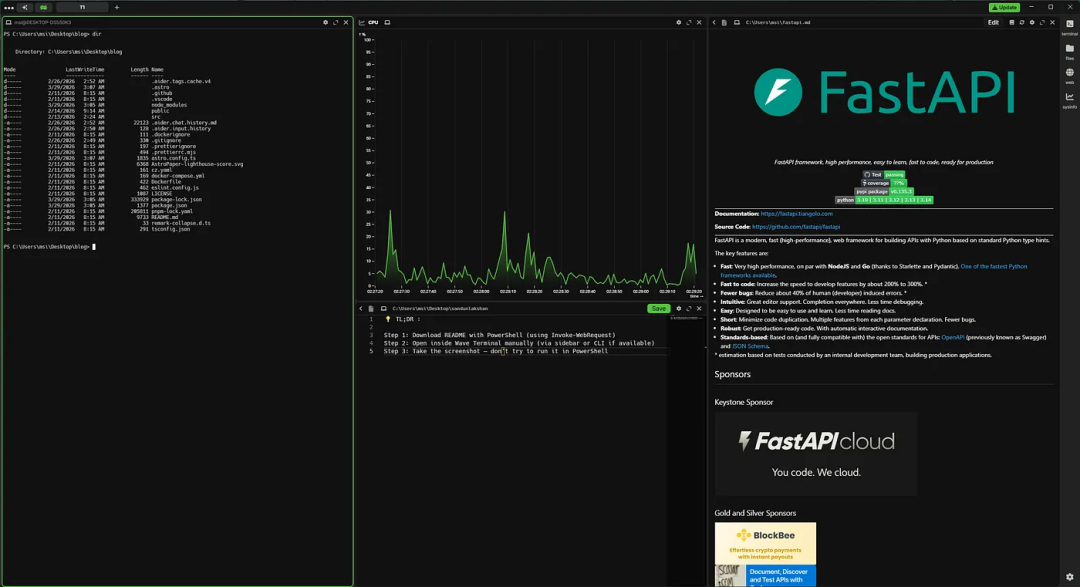Image resolution: width=1080 pixels, height=587 pixels.
Task: Click the file icon in fastapi.md header
Action: (724, 23)
